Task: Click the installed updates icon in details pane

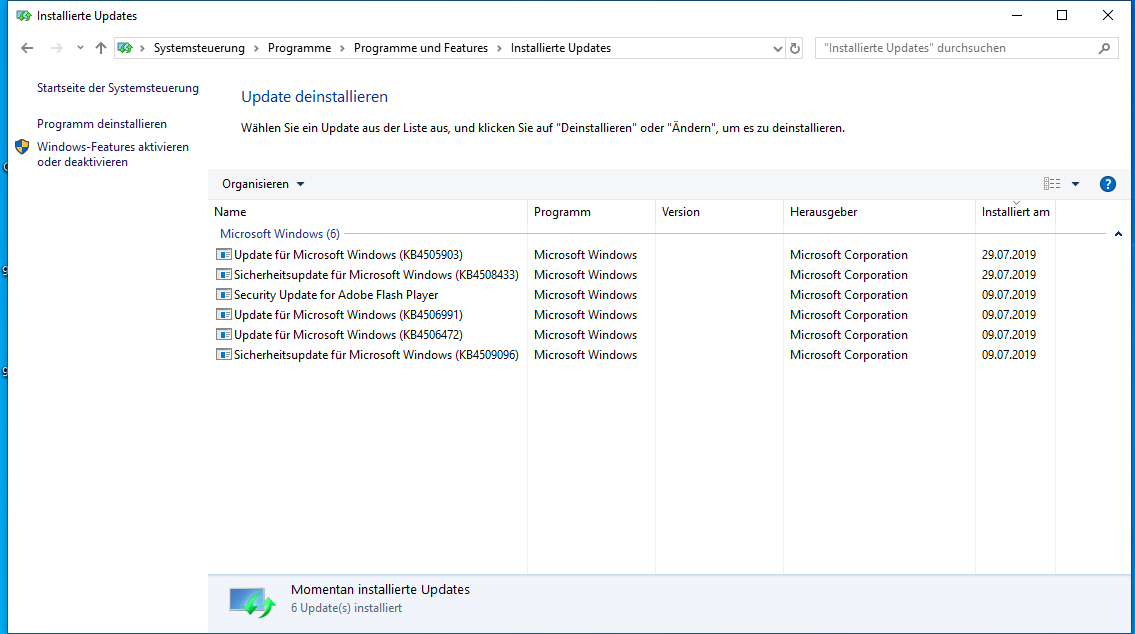Action: pos(252,601)
